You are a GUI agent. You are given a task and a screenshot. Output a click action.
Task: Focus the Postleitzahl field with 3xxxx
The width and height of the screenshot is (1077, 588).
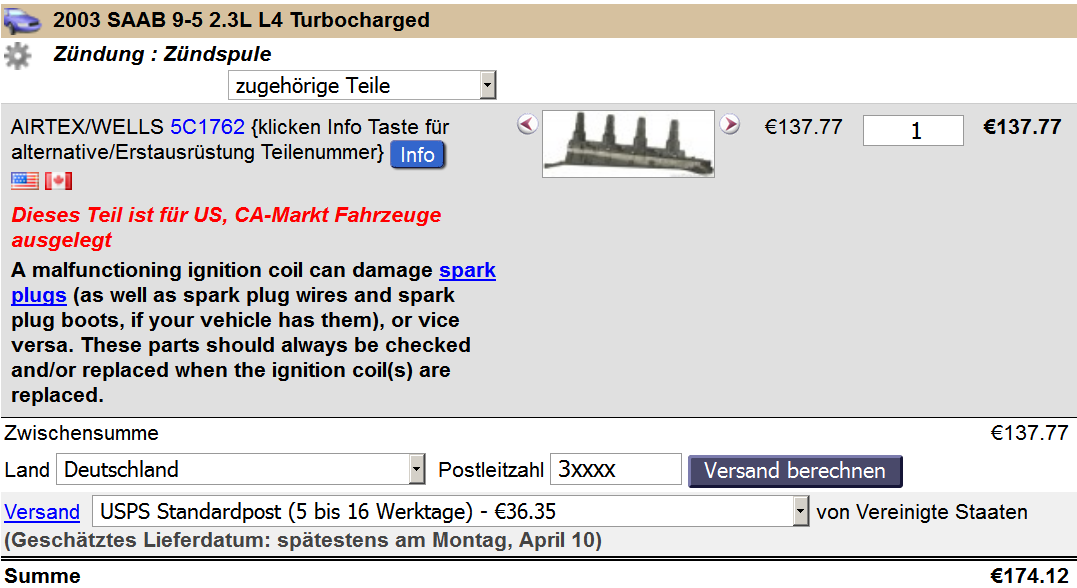[616, 469]
